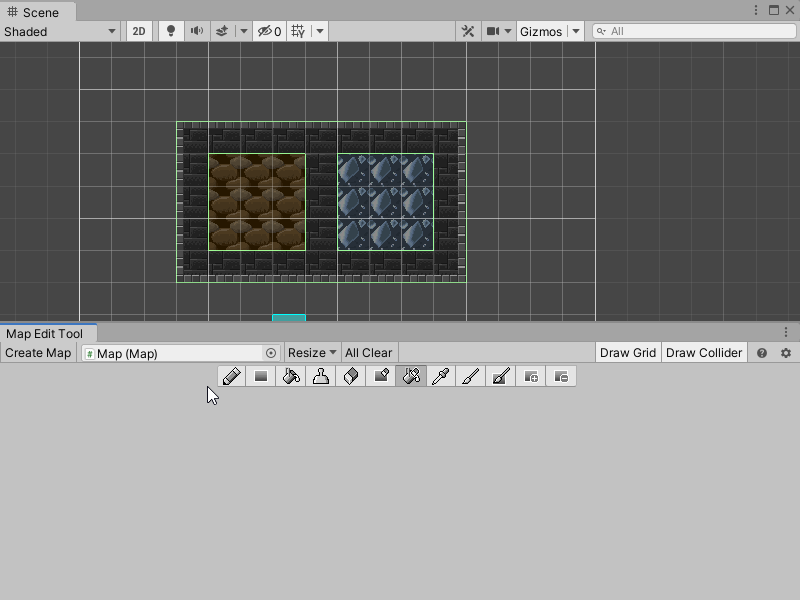This screenshot has height=600, width=800.
Task: Open the Shaded draw mode dropdown
Action: (x=60, y=31)
